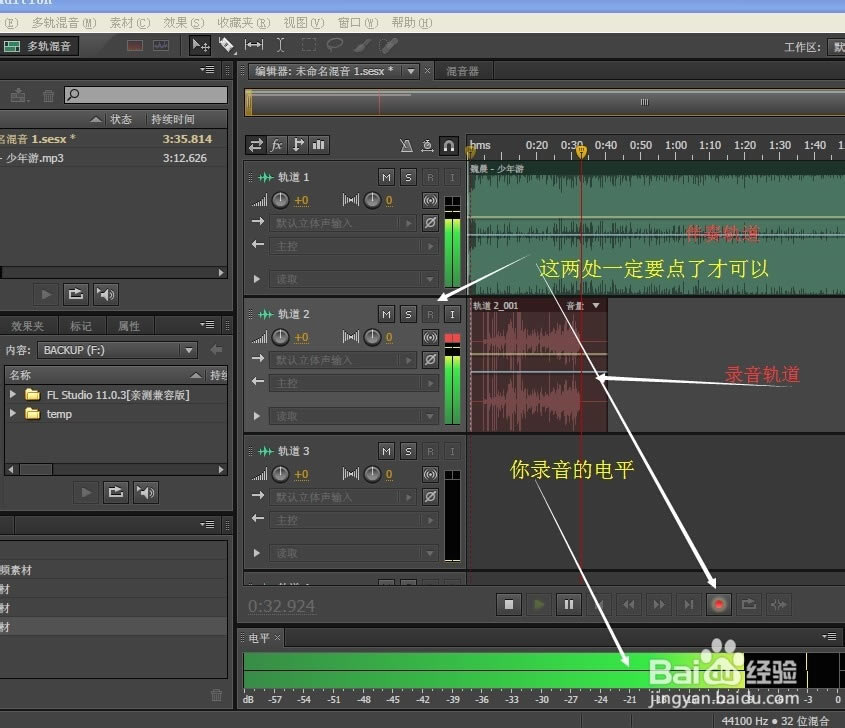The height and width of the screenshot is (728, 845).
Task: Arm 轨道 2 for recording with R button
Action: pyautogui.click(x=430, y=314)
